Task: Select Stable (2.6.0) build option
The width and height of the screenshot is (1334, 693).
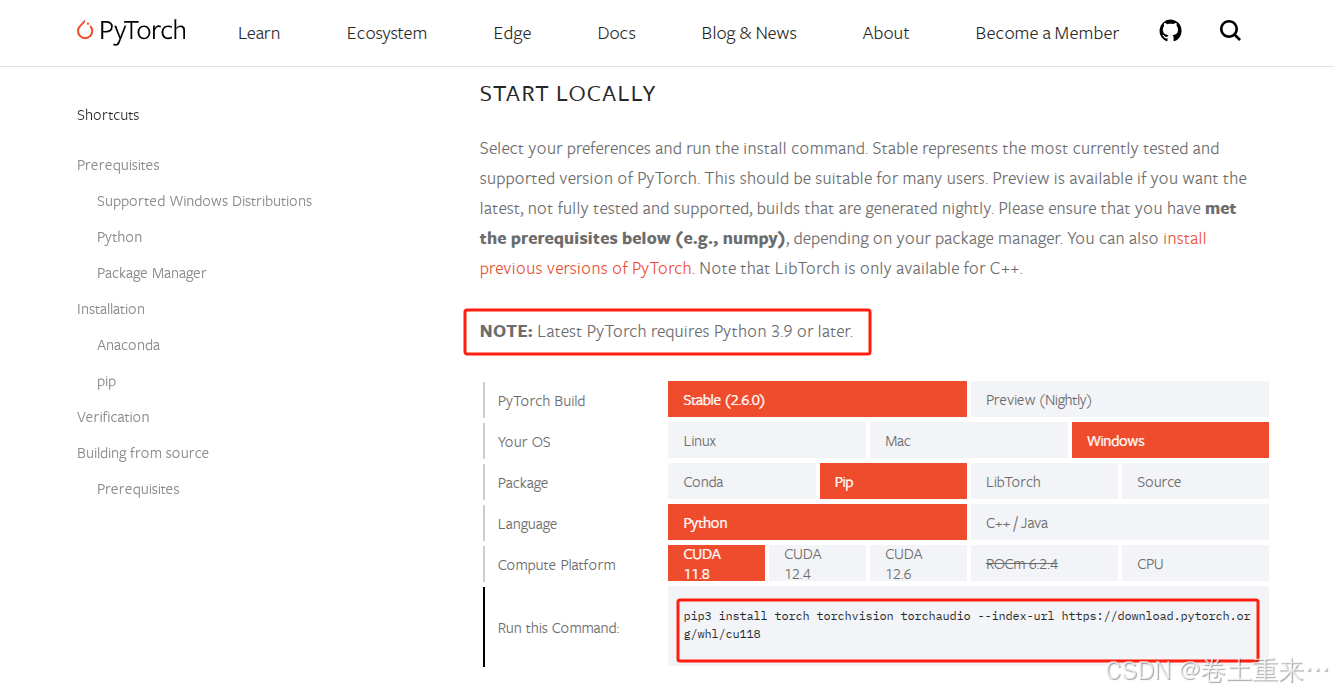Action: pyautogui.click(x=817, y=399)
